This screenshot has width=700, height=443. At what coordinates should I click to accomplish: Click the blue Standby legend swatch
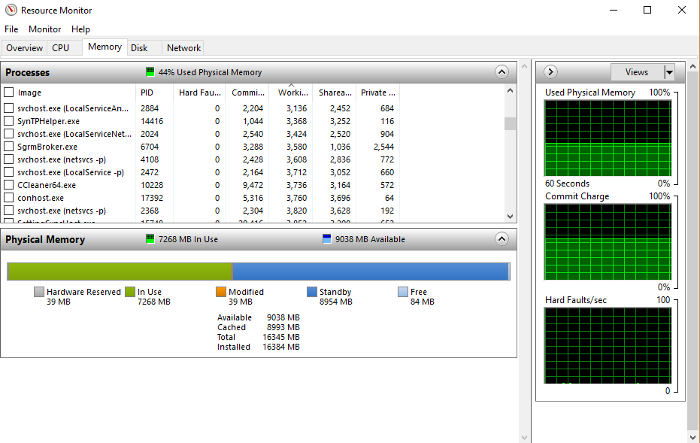312,292
